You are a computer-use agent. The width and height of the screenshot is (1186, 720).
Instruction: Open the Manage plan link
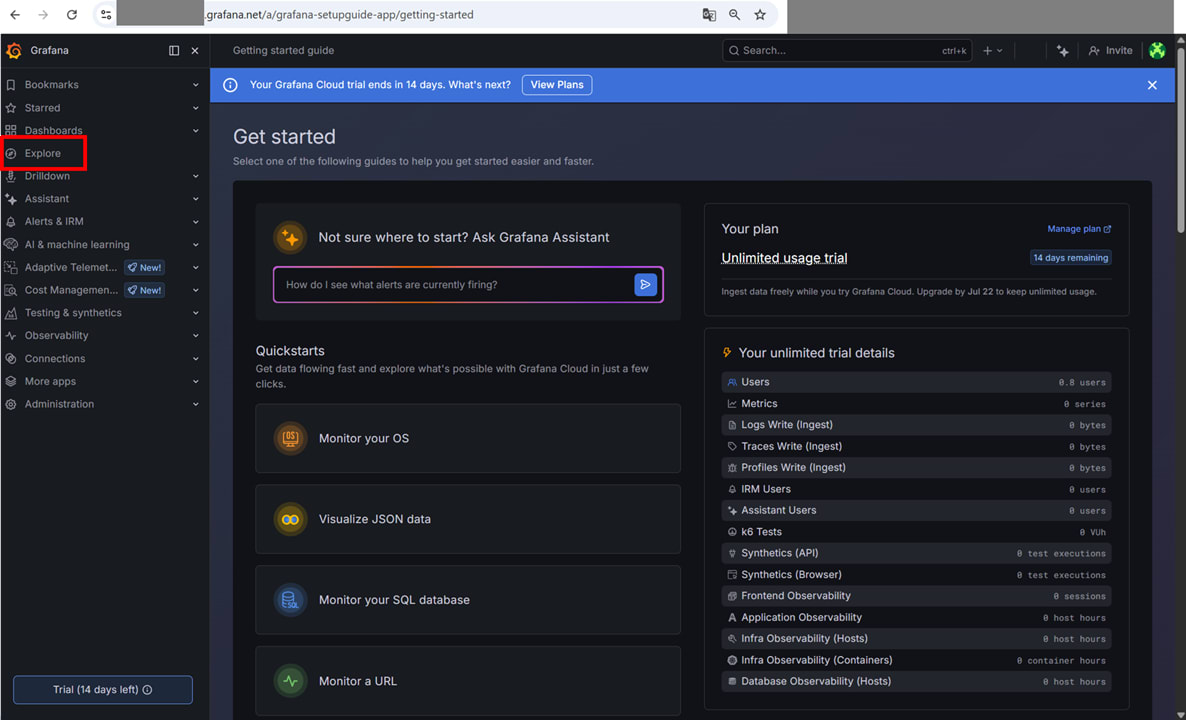[x=1079, y=229]
